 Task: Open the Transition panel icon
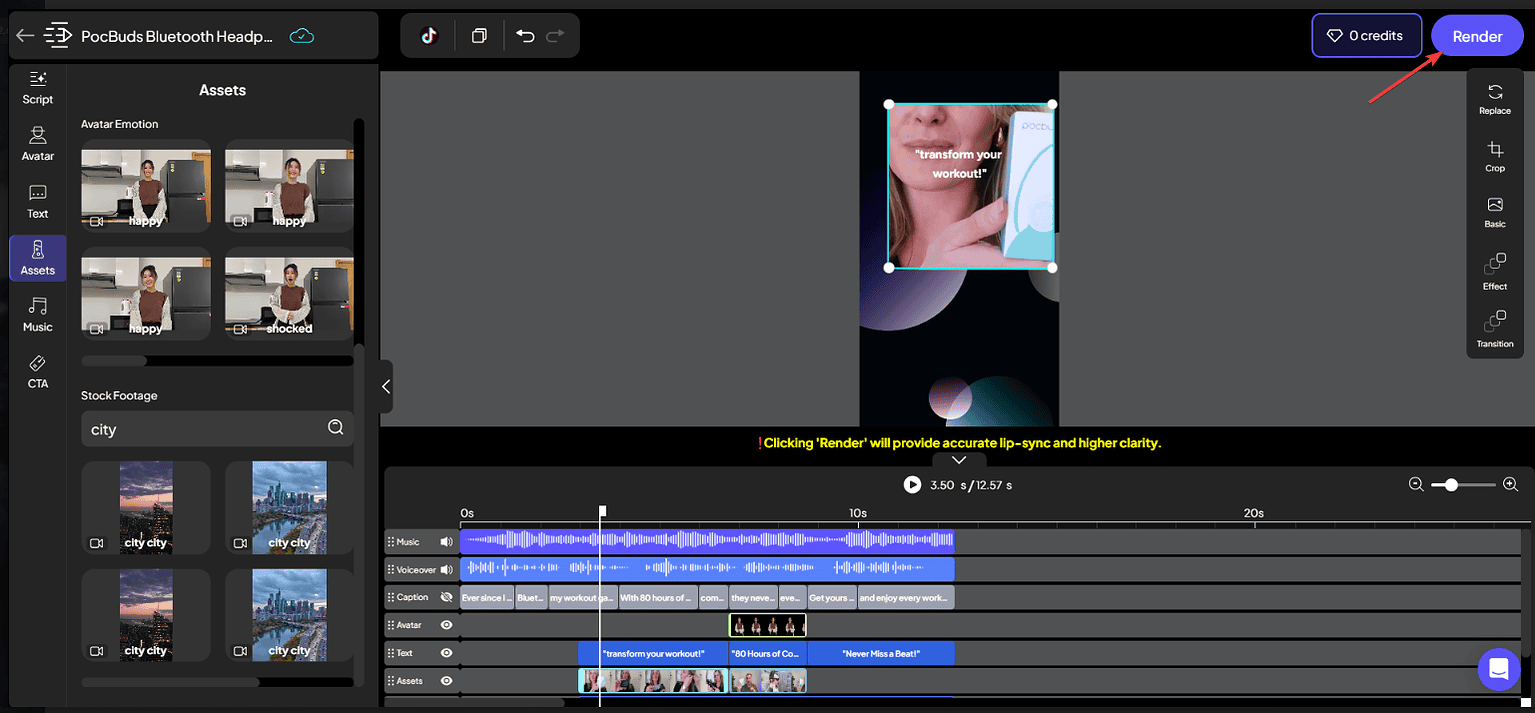[x=1495, y=330]
